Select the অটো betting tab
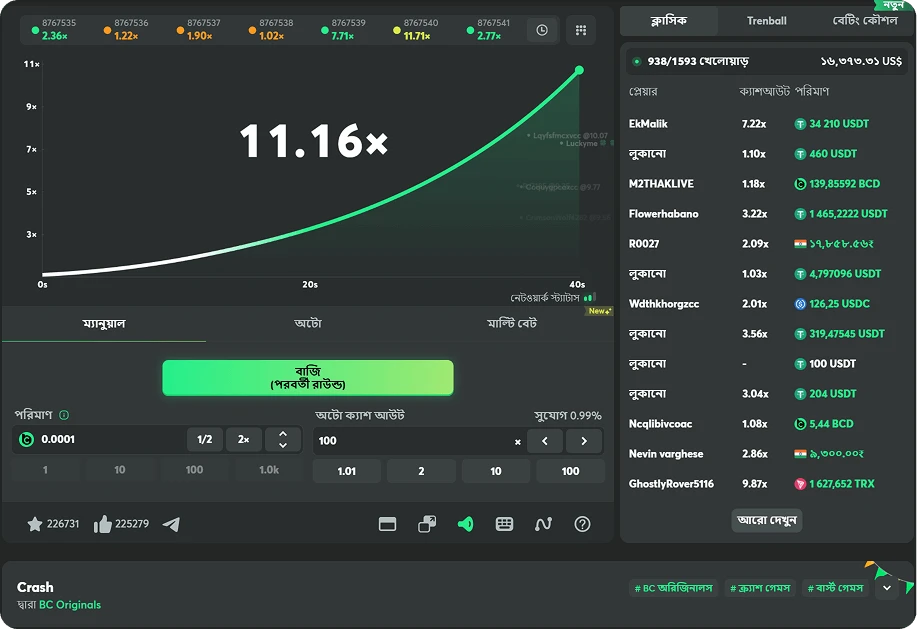Viewport: 917px width, 629px height. [308, 323]
